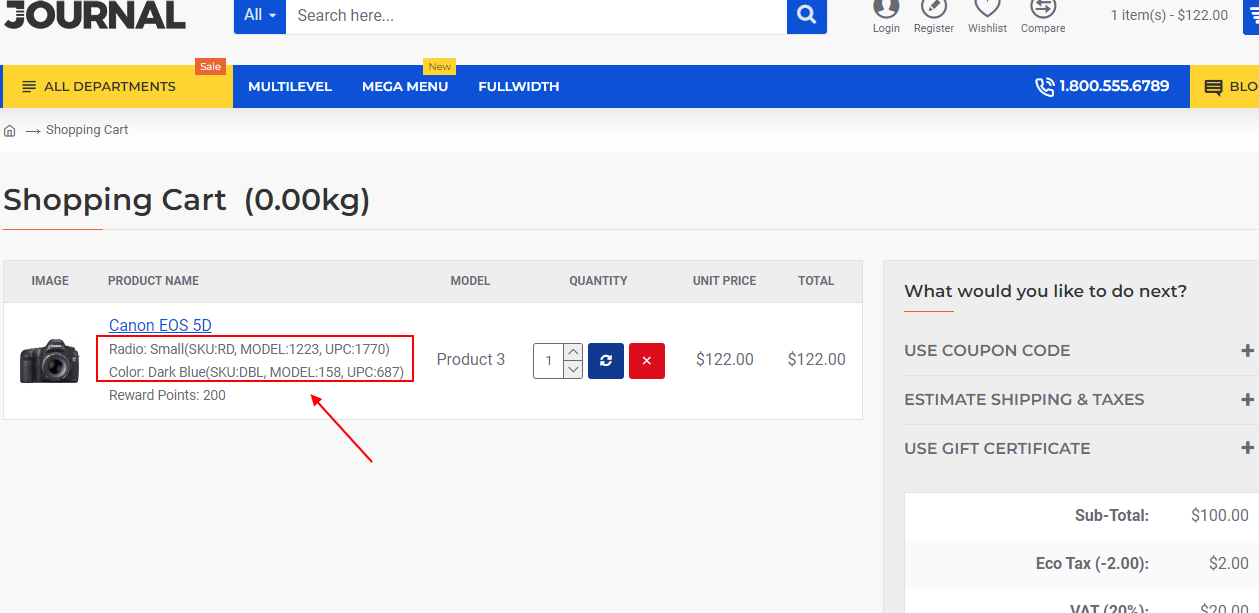Open the Wishlist heart icon

(x=987, y=8)
